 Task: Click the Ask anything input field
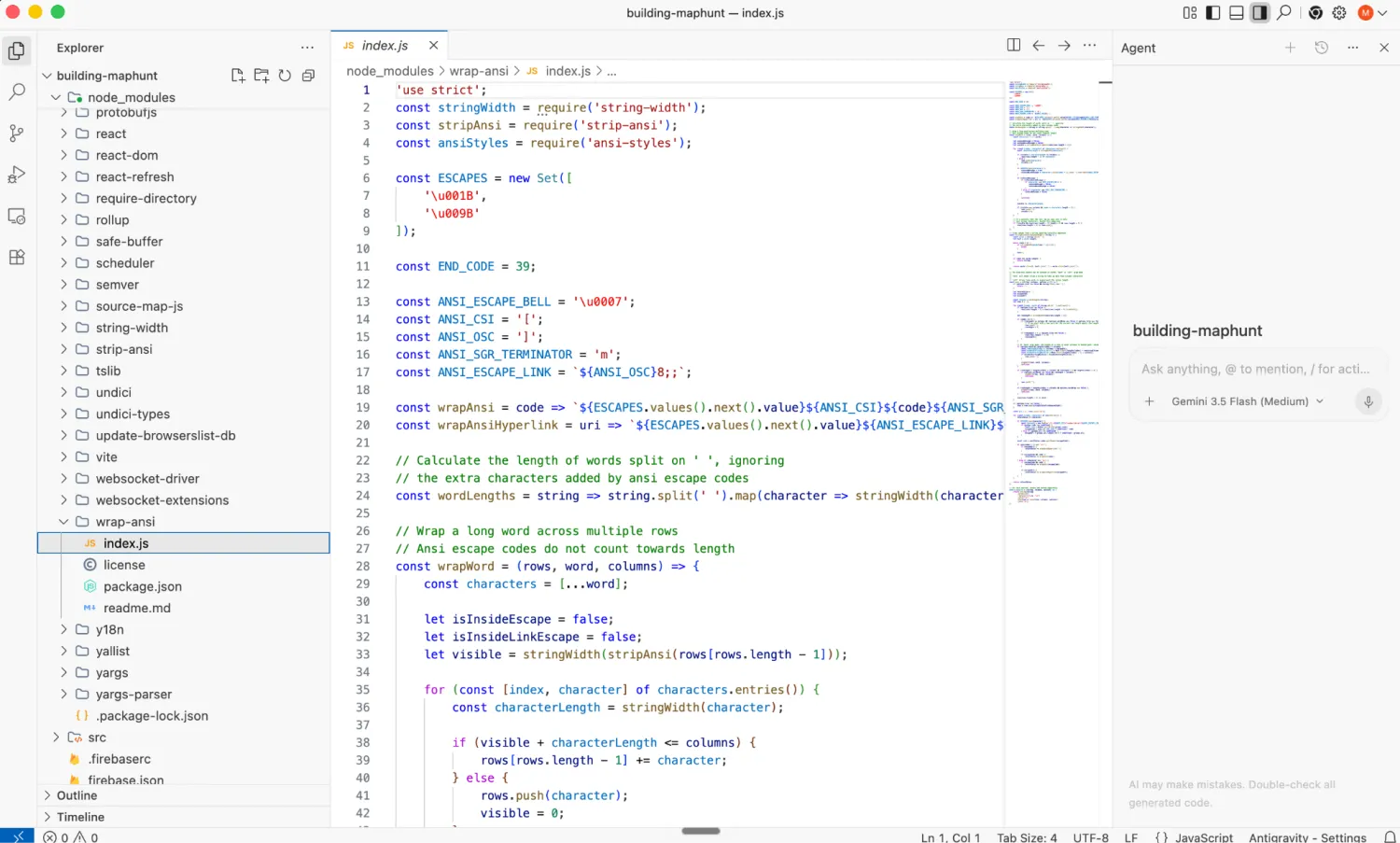1255,370
